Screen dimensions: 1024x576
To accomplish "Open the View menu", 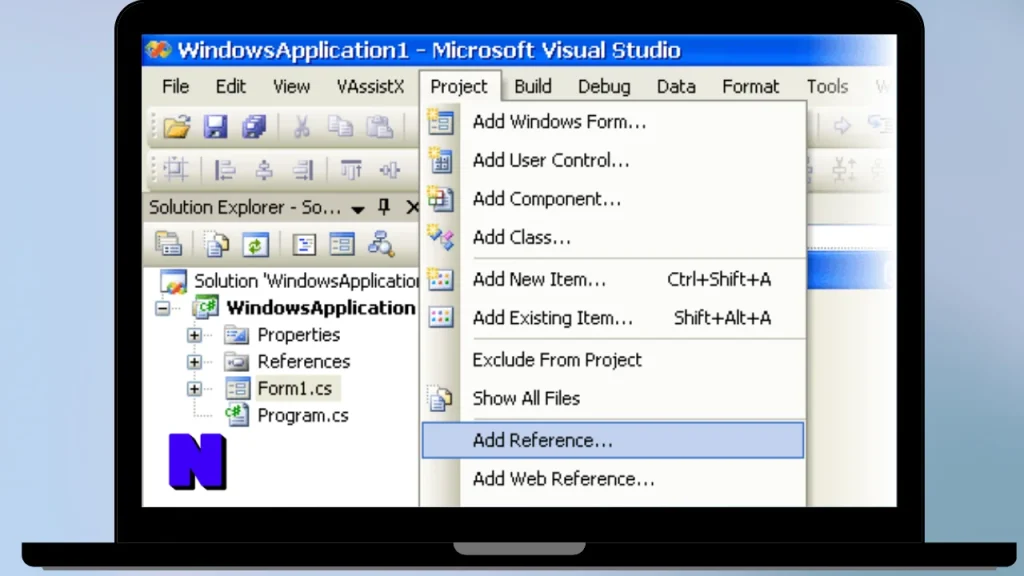I will [291, 87].
